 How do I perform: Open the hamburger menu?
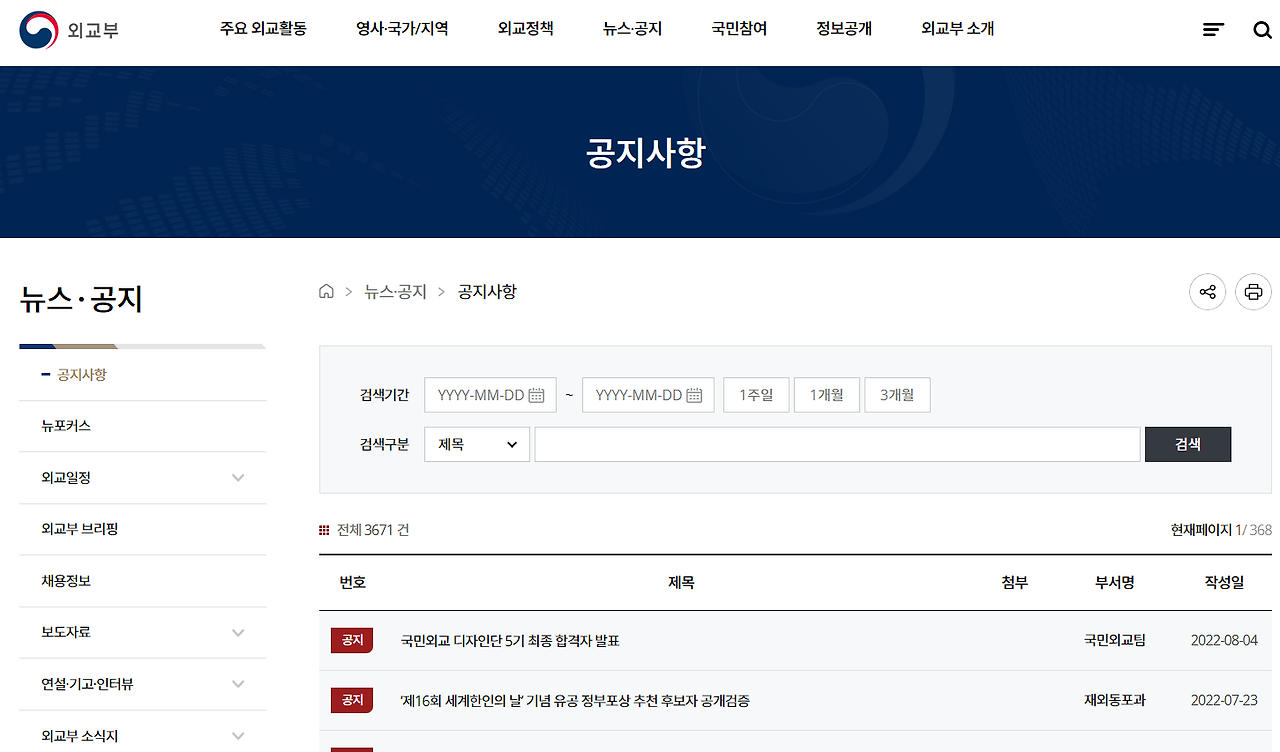pyautogui.click(x=1213, y=29)
